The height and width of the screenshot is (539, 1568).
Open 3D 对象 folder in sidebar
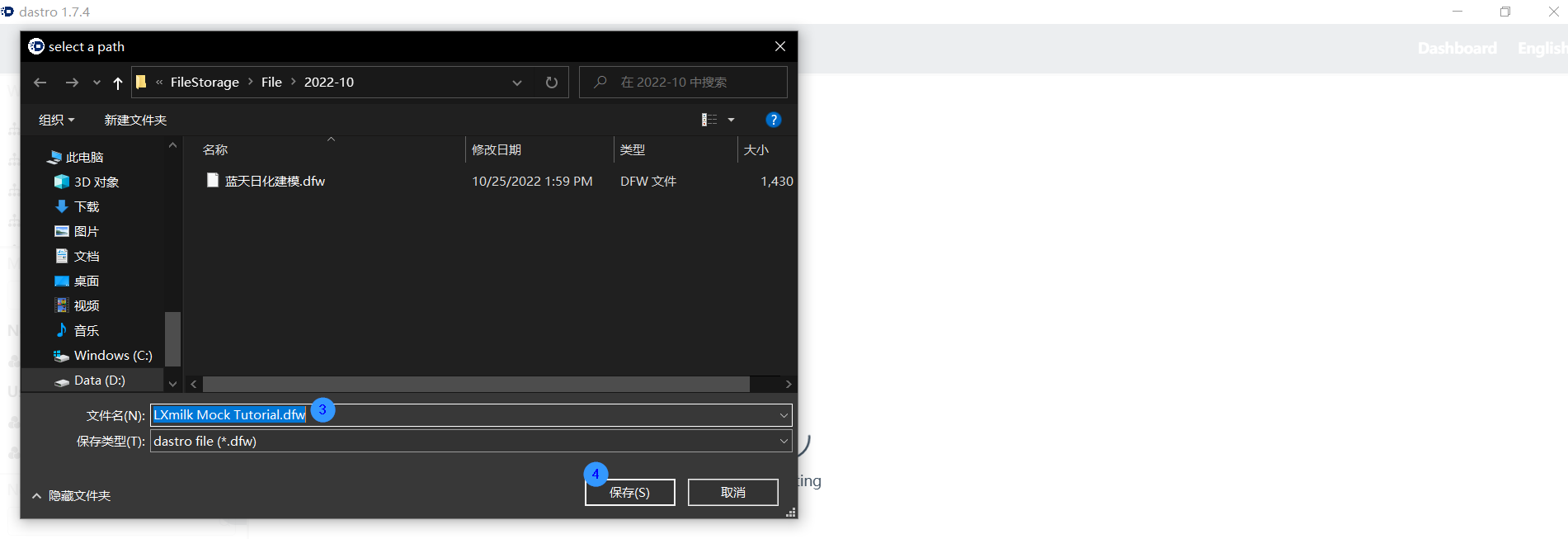pos(87,182)
